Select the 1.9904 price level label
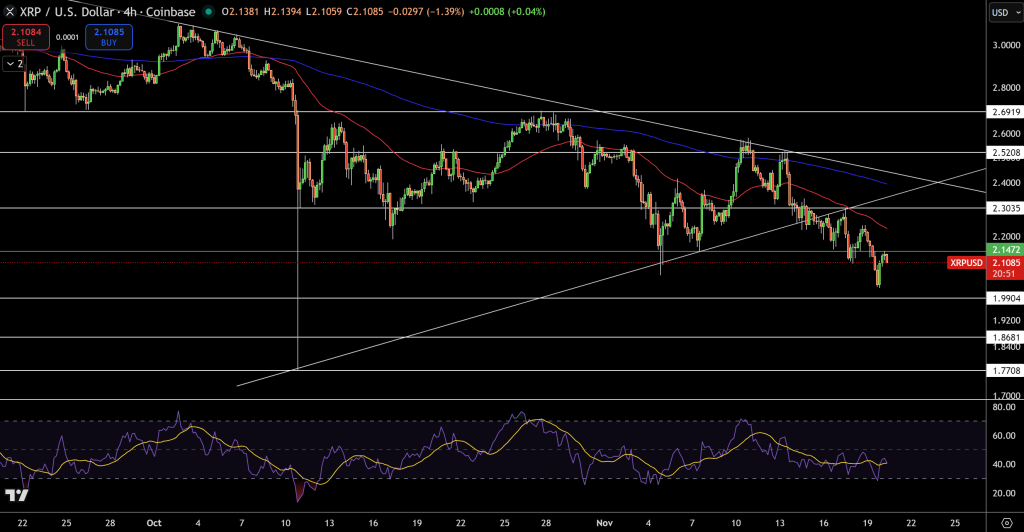 pyautogui.click(x=1005, y=298)
